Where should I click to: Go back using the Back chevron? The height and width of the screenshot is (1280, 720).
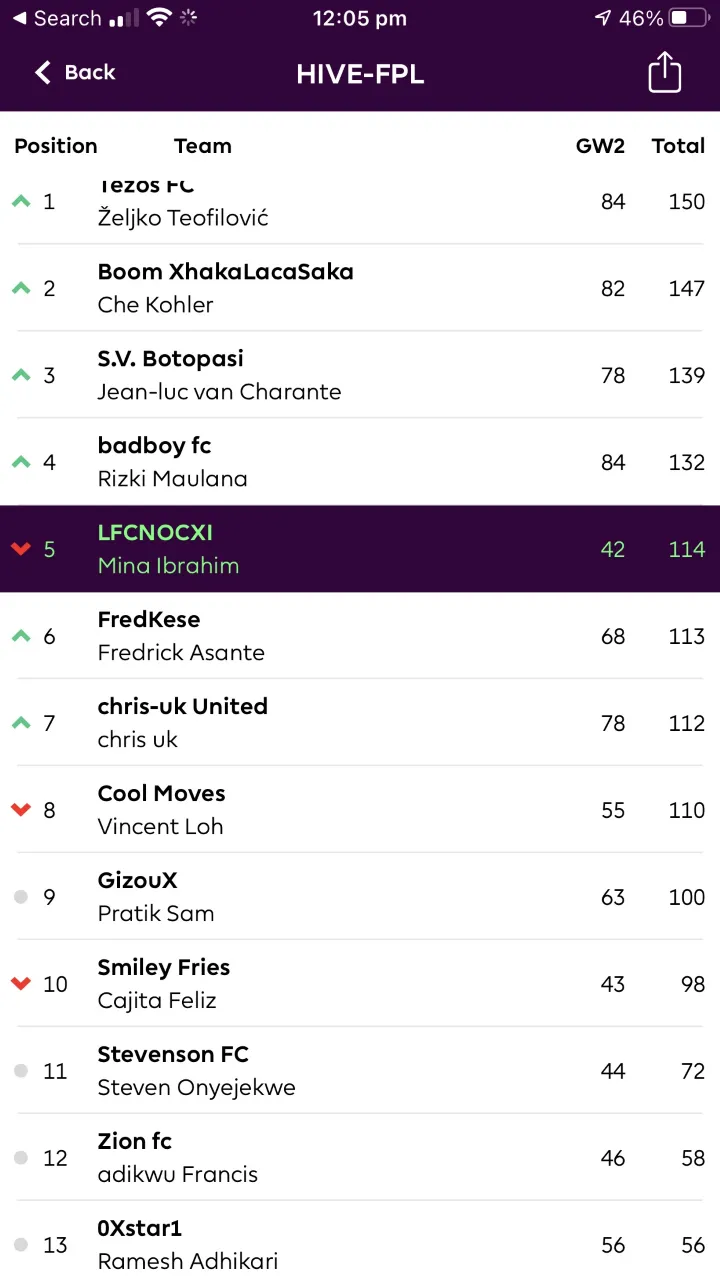click(43, 72)
